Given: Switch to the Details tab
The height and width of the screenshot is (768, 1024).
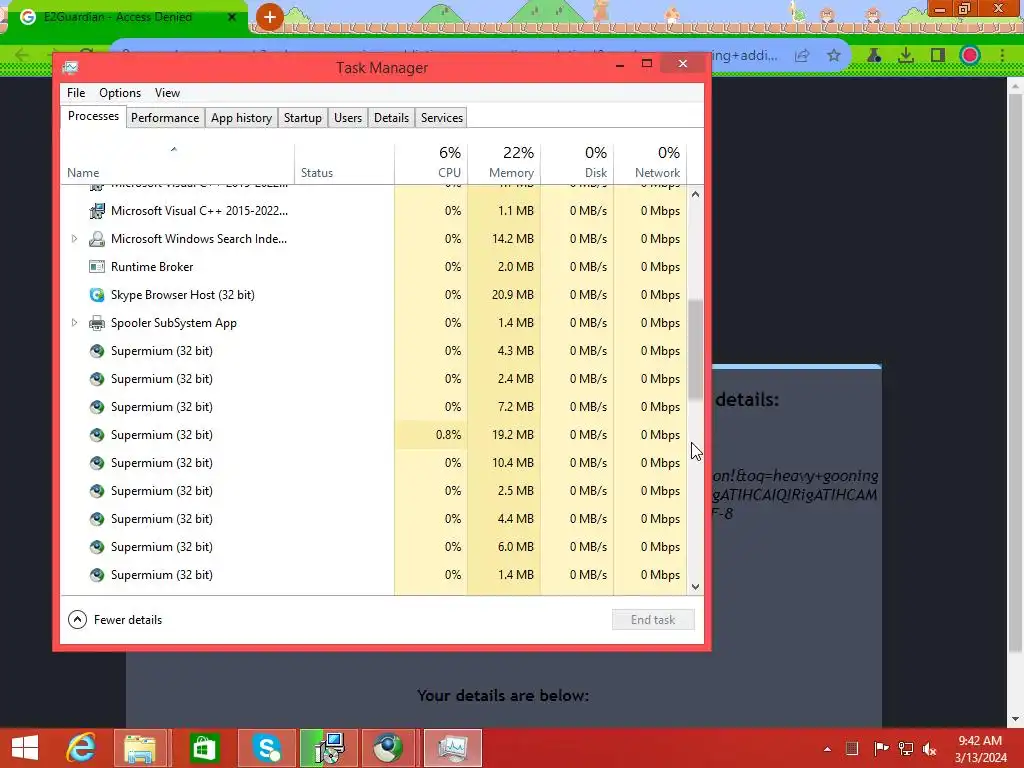Looking at the screenshot, I should click(391, 118).
